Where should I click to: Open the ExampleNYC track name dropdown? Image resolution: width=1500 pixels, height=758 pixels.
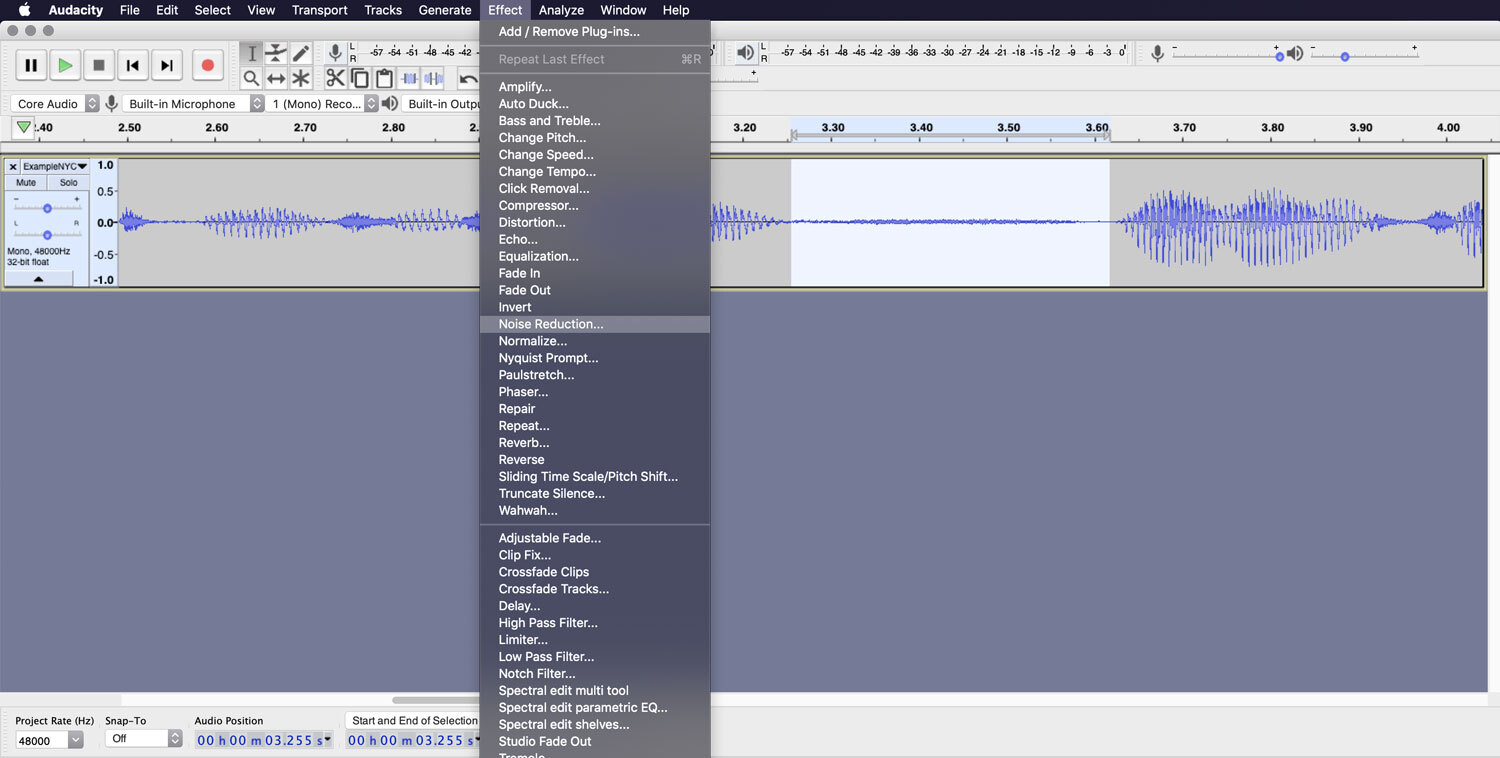[x=55, y=167]
